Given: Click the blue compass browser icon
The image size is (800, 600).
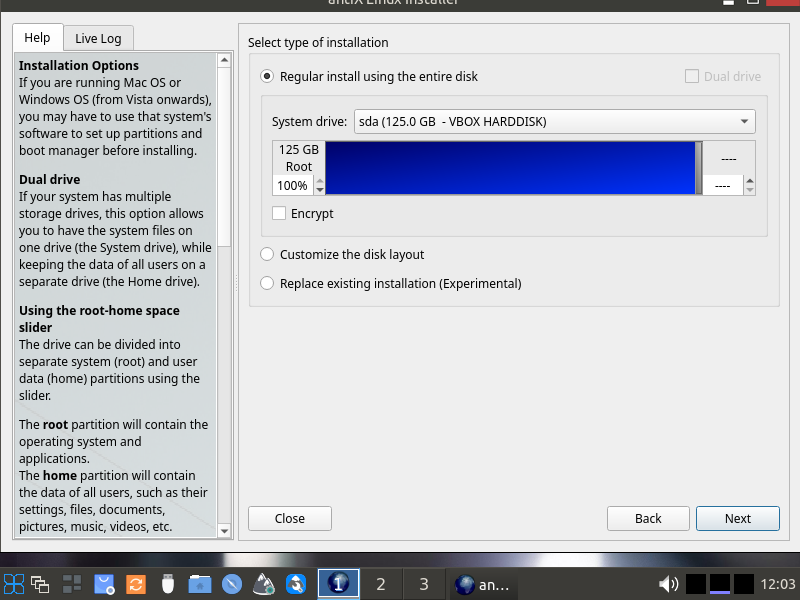Looking at the screenshot, I should pyautogui.click(x=232, y=584).
